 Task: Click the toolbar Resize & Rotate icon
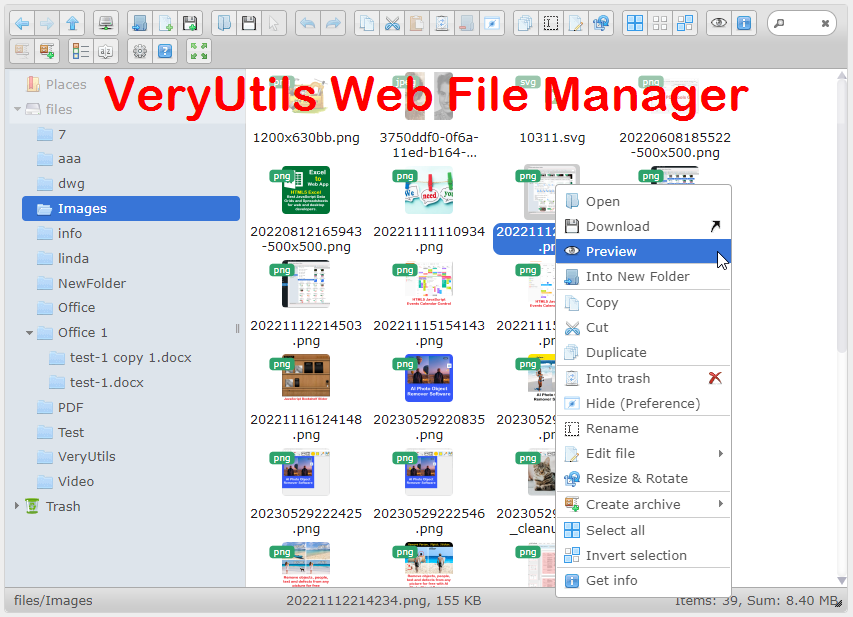pyautogui.click(x=601, y=23)
